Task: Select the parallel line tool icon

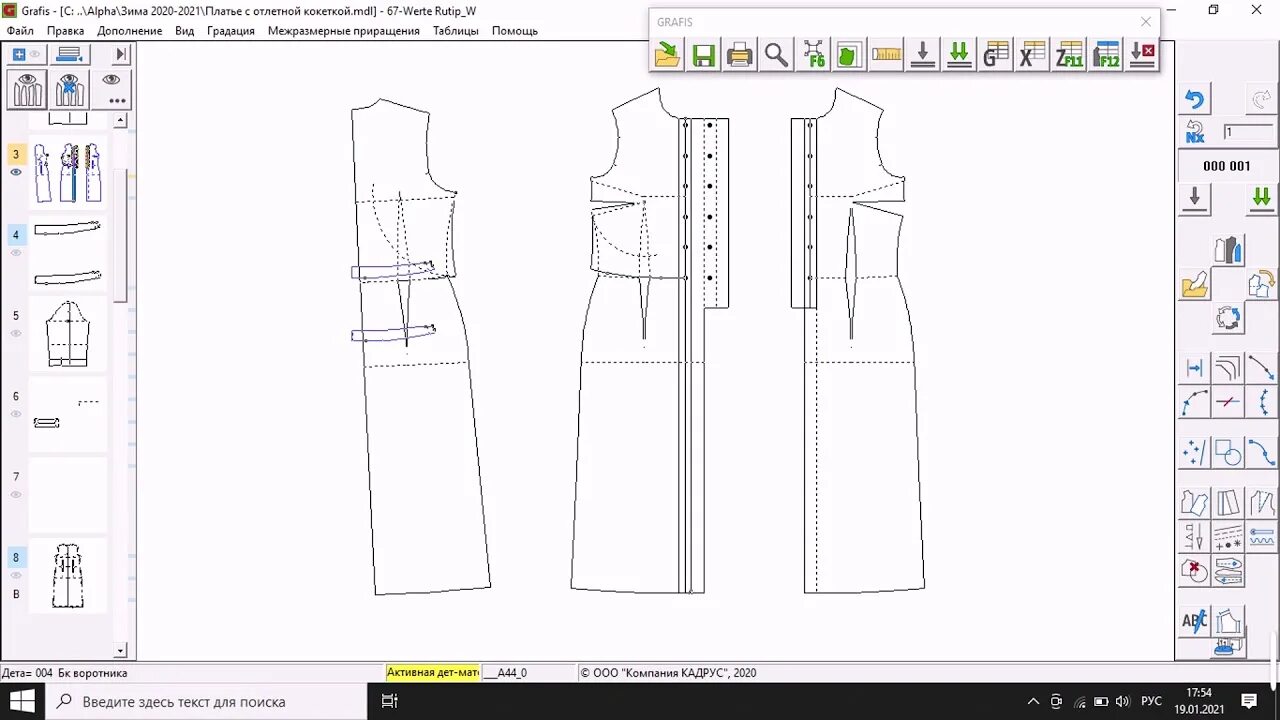Action: tap(1195, 368)
